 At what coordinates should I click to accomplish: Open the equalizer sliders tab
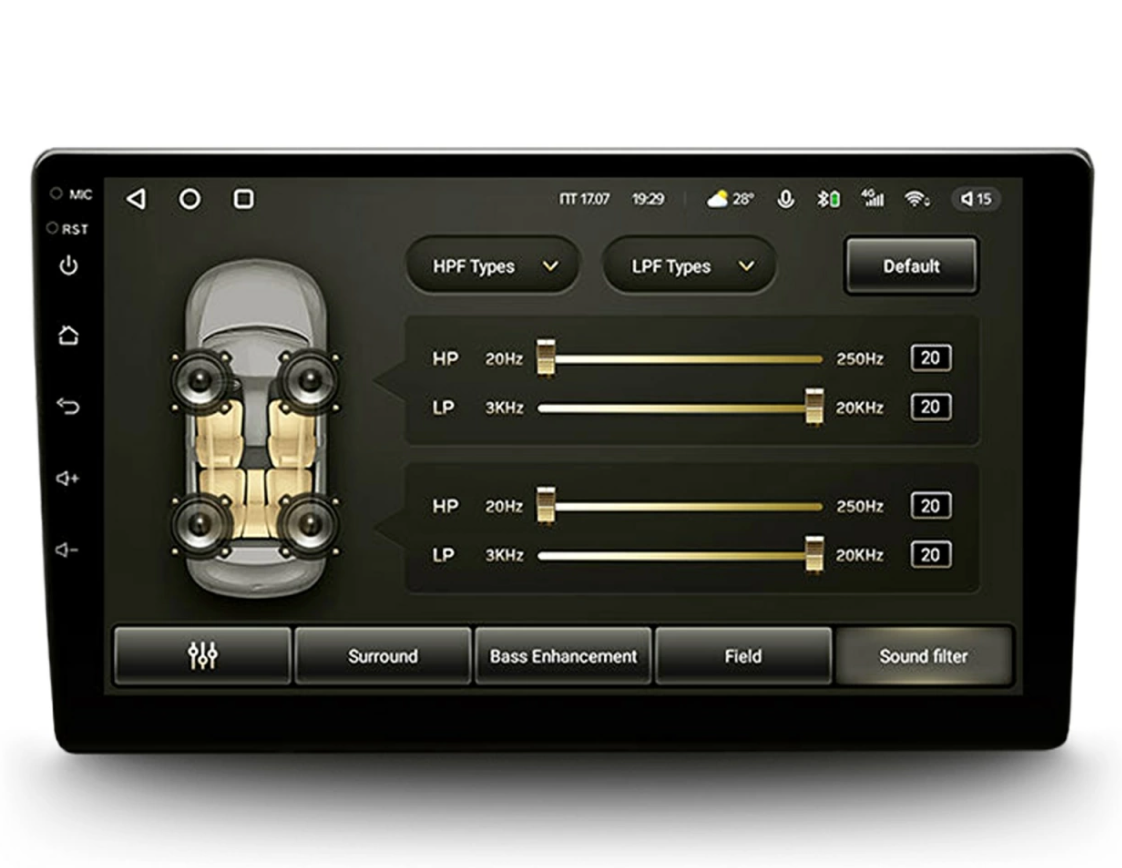click(x=203, y=655)
